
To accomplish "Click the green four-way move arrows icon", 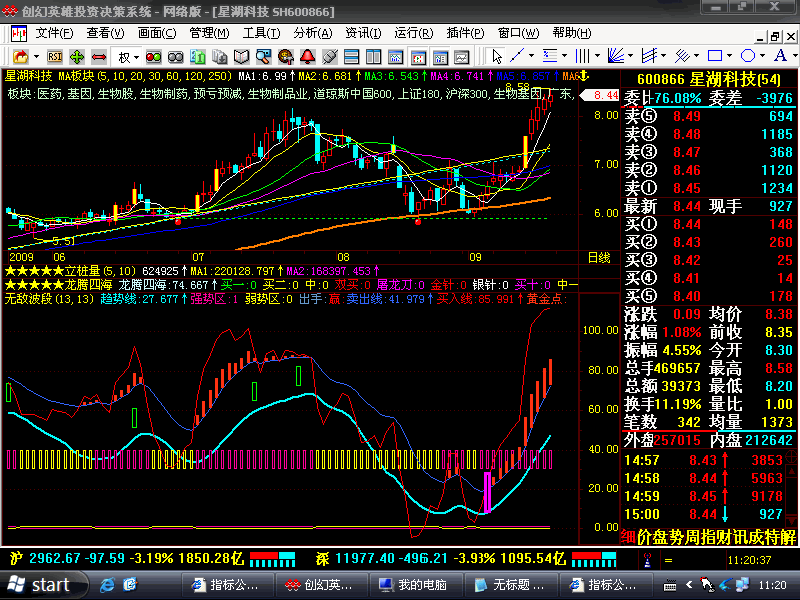I will point(77,57).
